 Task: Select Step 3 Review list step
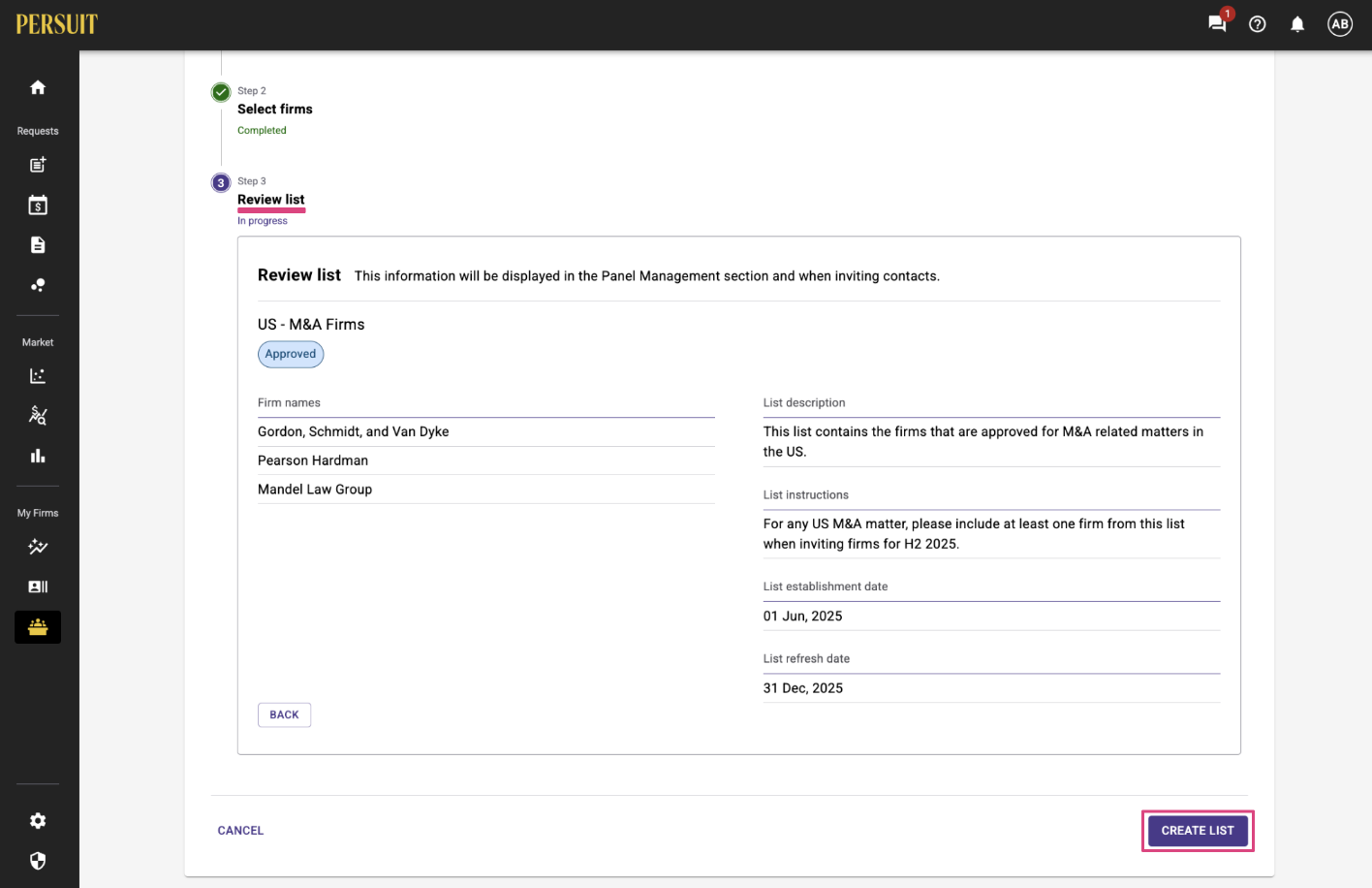point(271,200)
